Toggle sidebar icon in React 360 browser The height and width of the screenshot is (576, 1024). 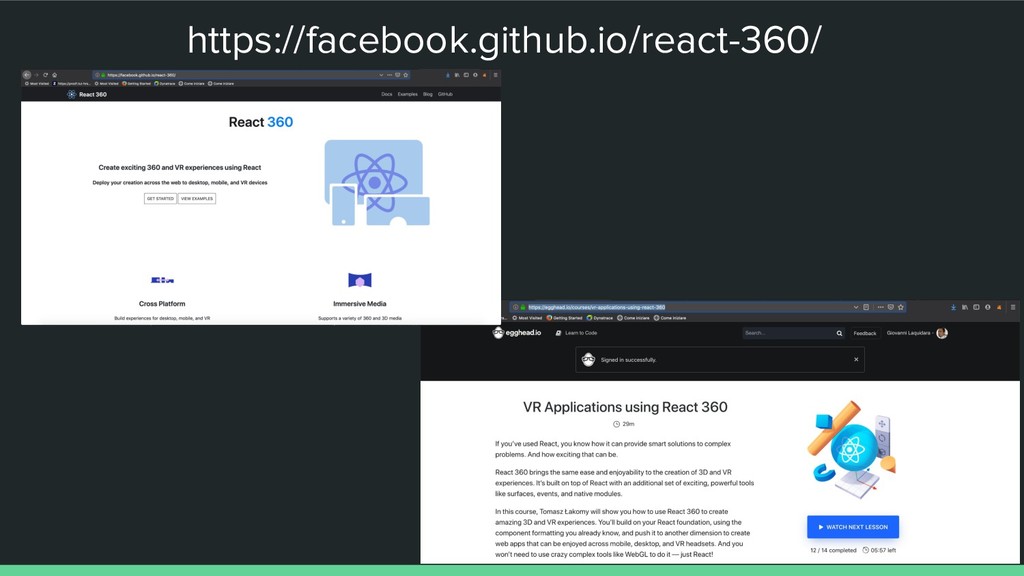point(466,75)
